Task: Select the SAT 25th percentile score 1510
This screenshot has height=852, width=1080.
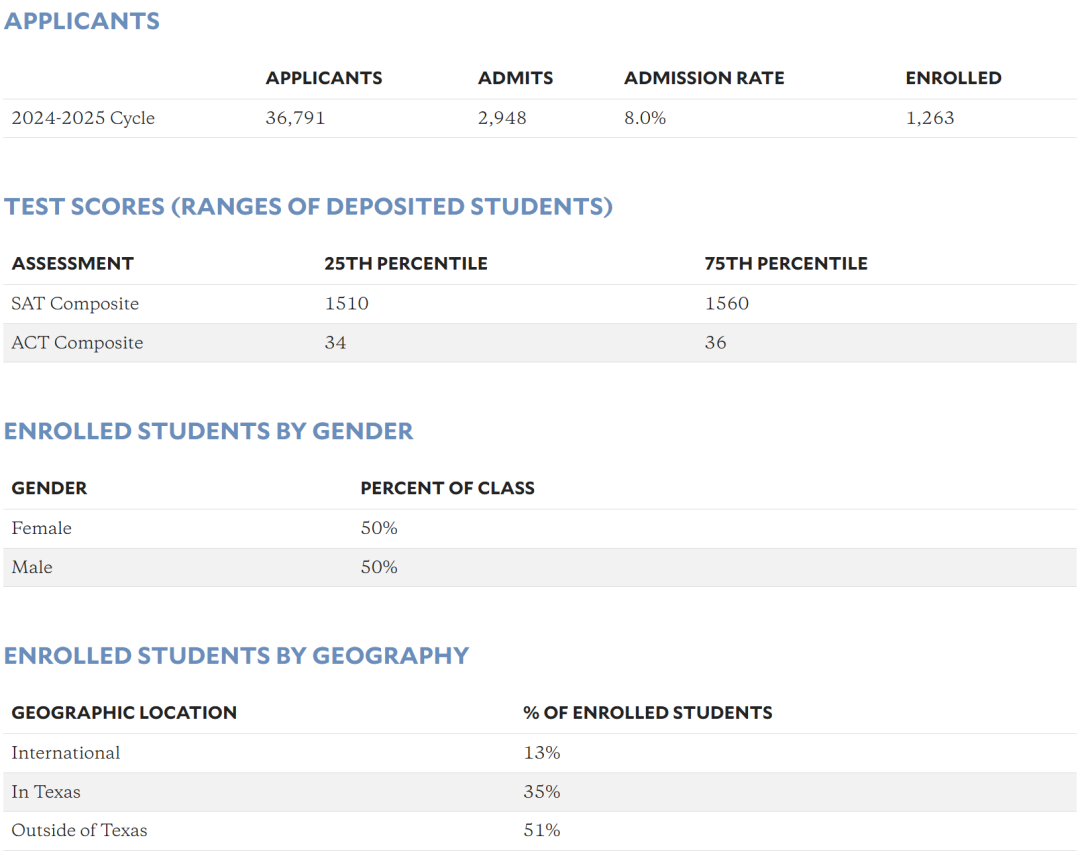Action: pyautogui.click(x=346, y=304)
